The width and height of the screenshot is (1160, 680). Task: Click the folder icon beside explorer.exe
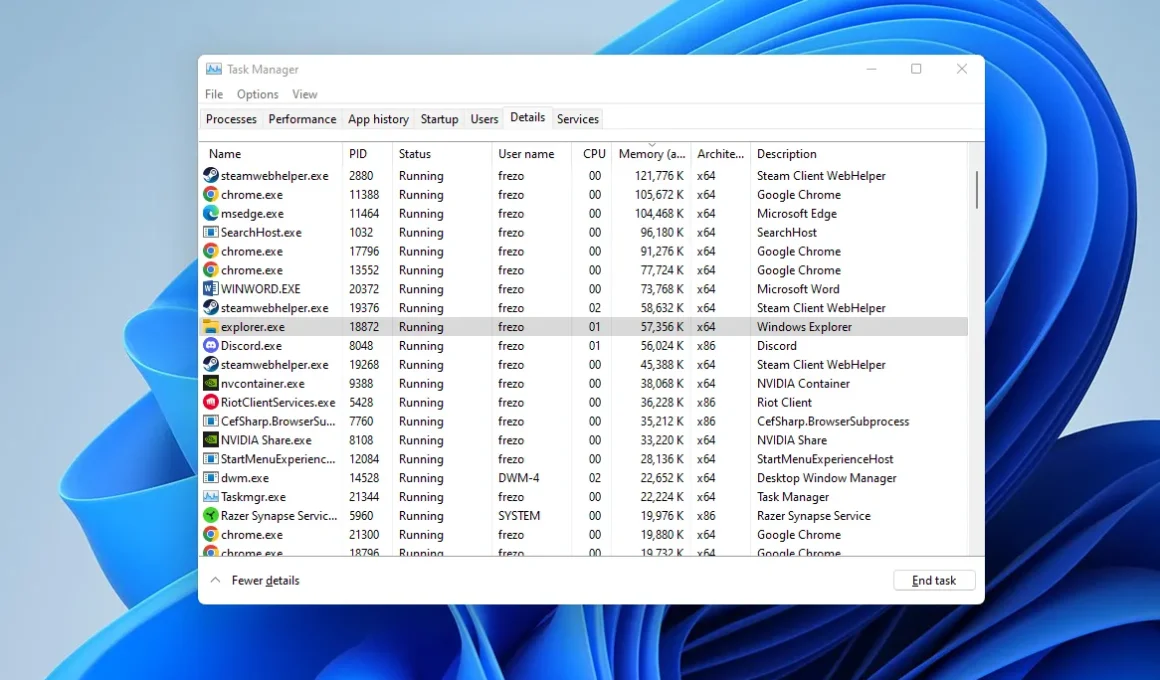[x=211, y=326]
